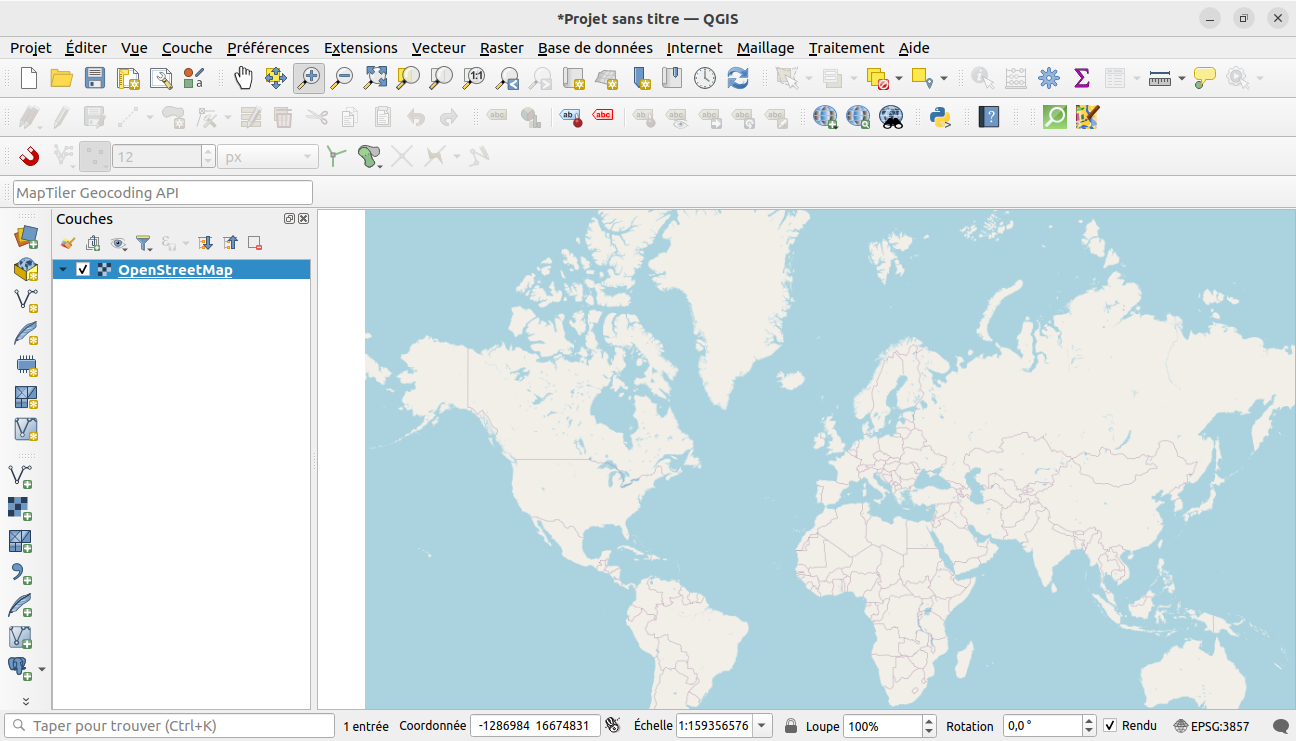
Task: Click the Taper pour trouver search box
Action: point(170,726)
